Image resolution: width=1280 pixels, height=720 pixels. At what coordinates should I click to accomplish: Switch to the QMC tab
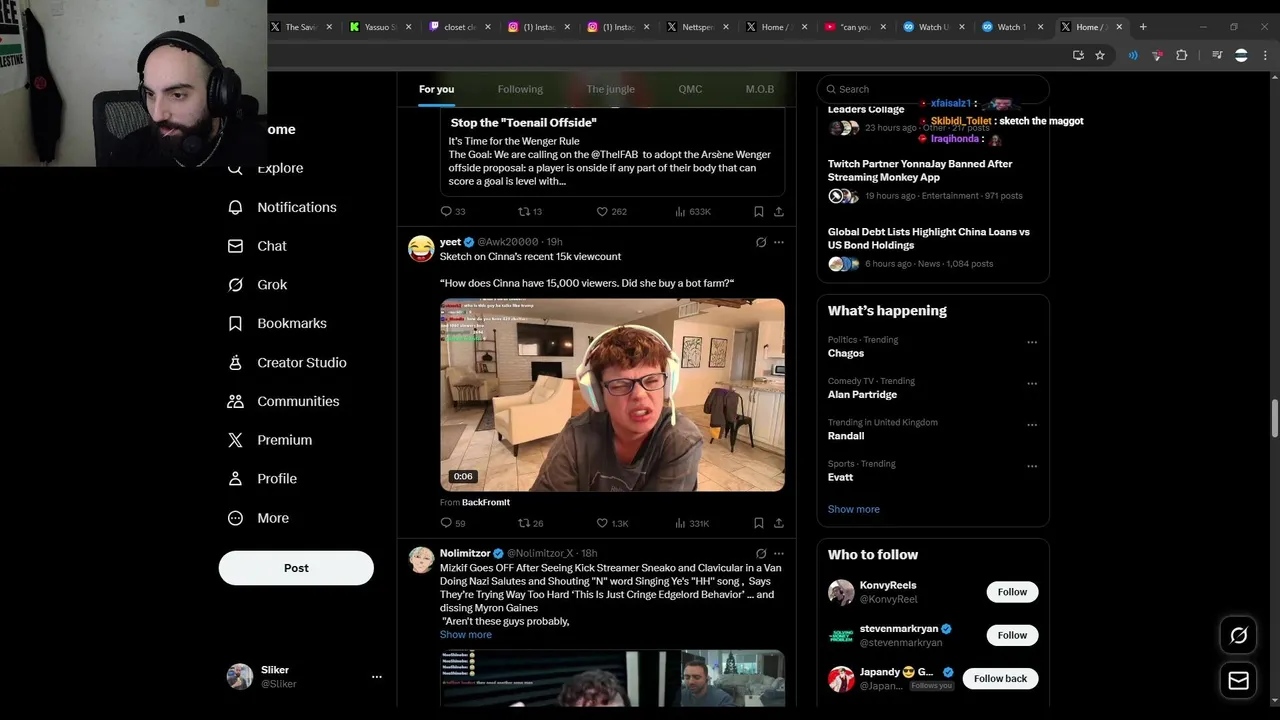(x=690, y=89)
